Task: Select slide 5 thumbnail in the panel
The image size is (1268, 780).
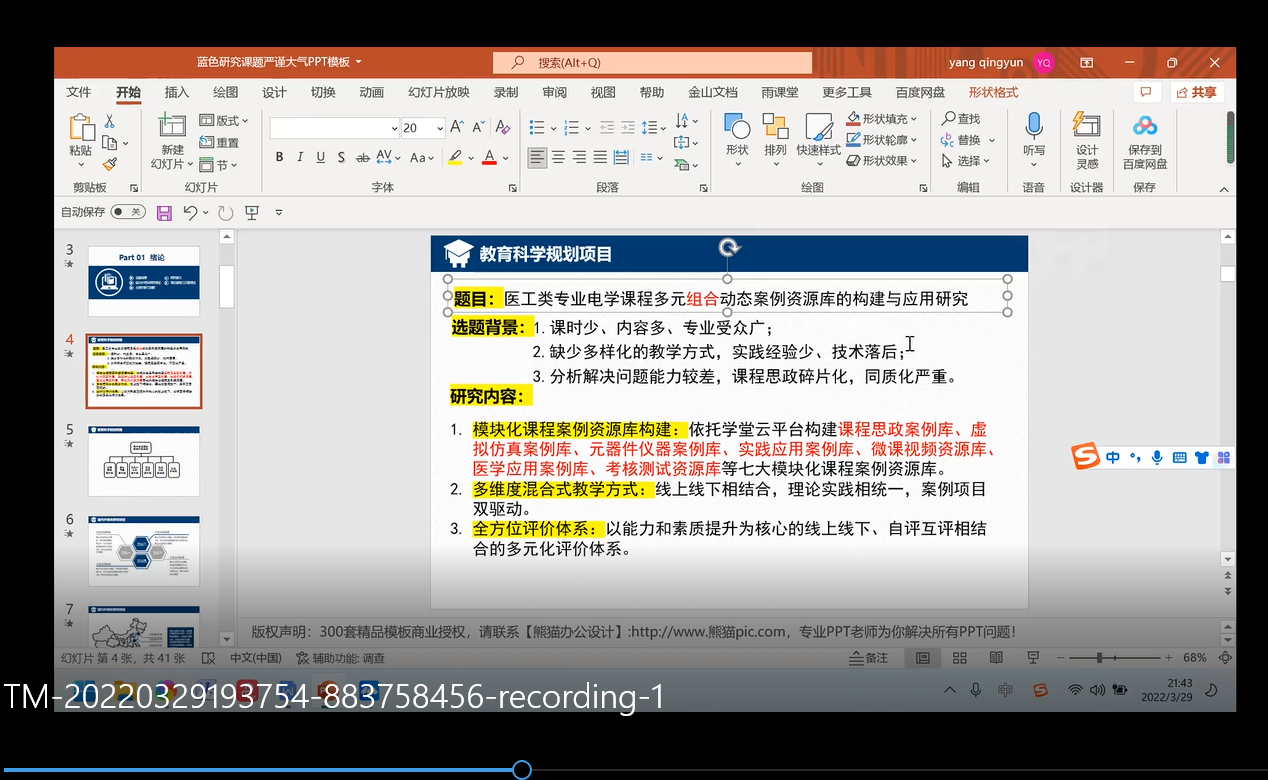Action: (x=144, y=461)
